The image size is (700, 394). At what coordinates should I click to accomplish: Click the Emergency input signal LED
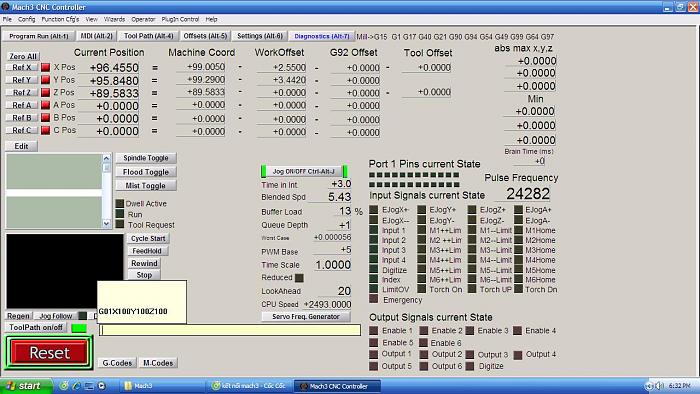click(374, 299)
